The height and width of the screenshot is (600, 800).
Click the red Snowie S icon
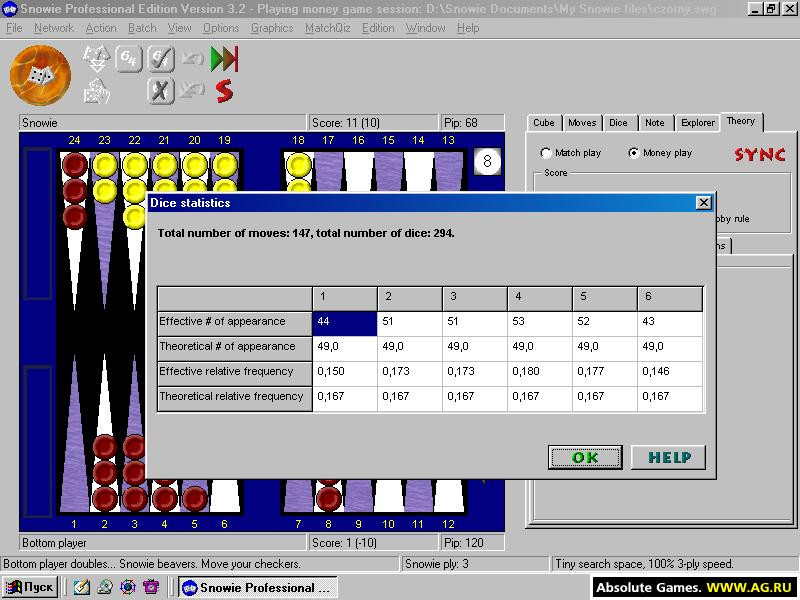click(224, 91)
